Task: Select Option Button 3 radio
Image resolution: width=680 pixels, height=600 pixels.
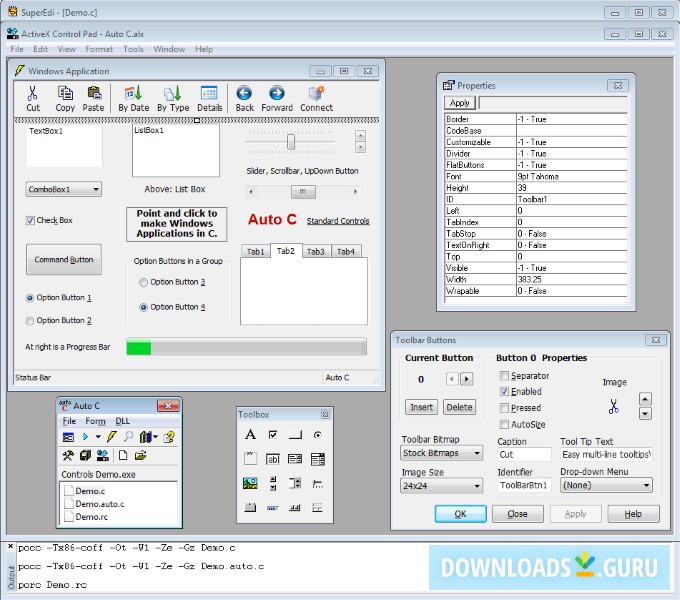Action: coord(144,283)
